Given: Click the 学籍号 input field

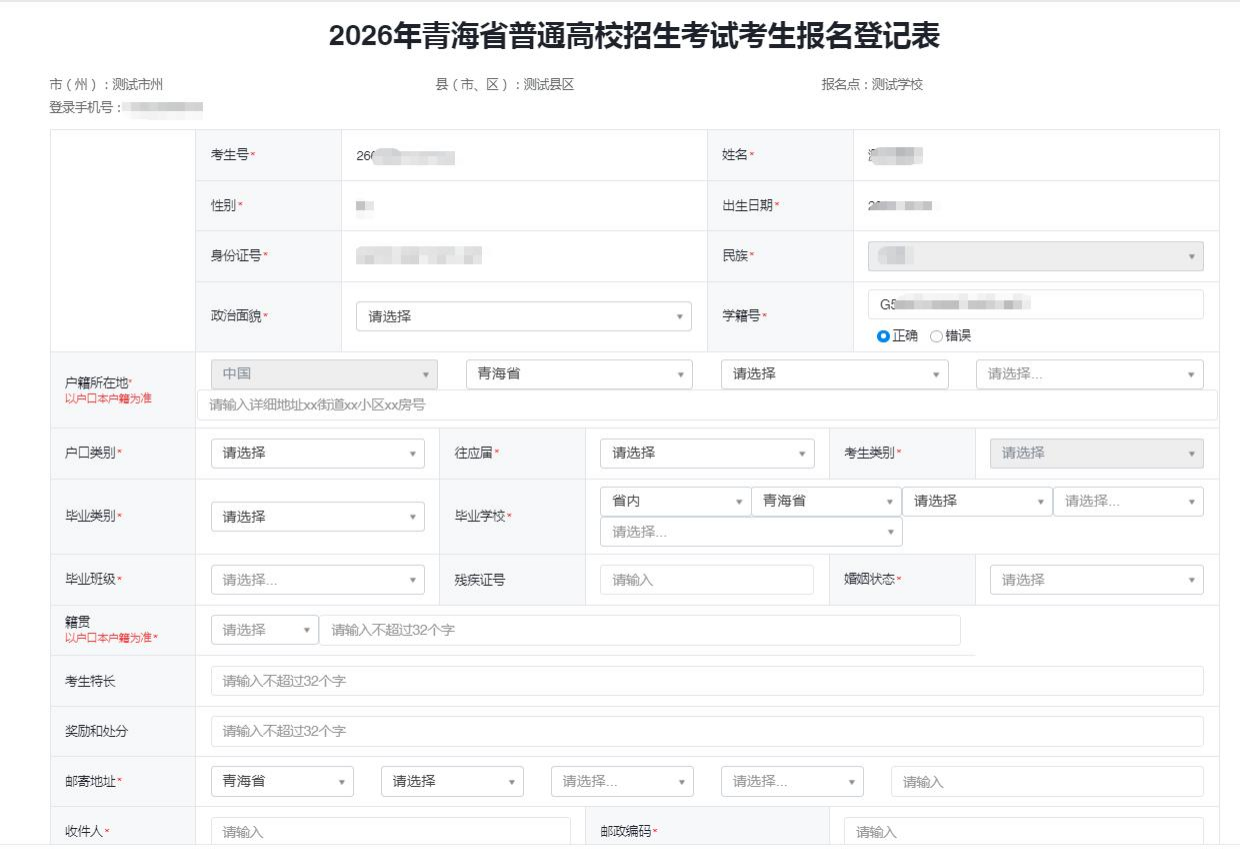Looking at the screenshot, I should click(1036, 304).
